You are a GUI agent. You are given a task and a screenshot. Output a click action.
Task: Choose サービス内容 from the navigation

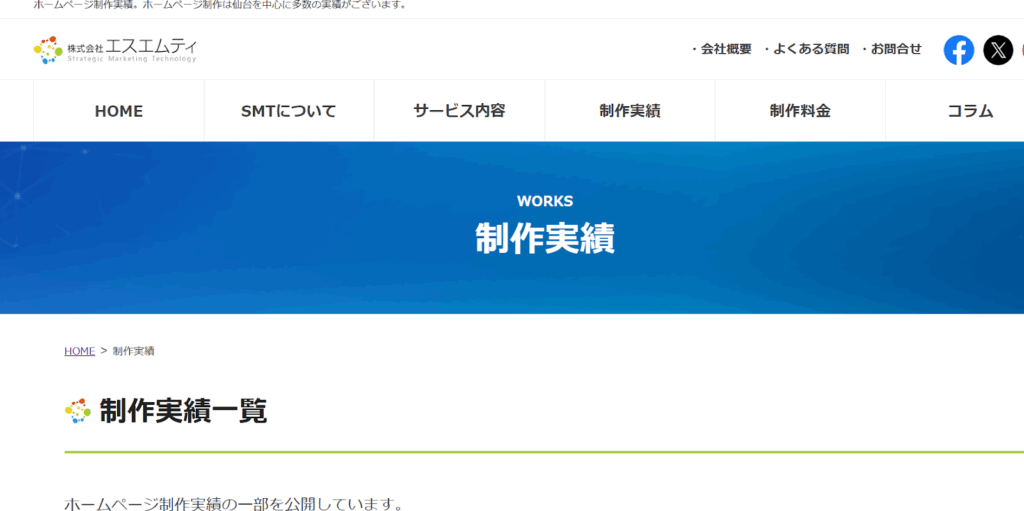pos(459,111)
